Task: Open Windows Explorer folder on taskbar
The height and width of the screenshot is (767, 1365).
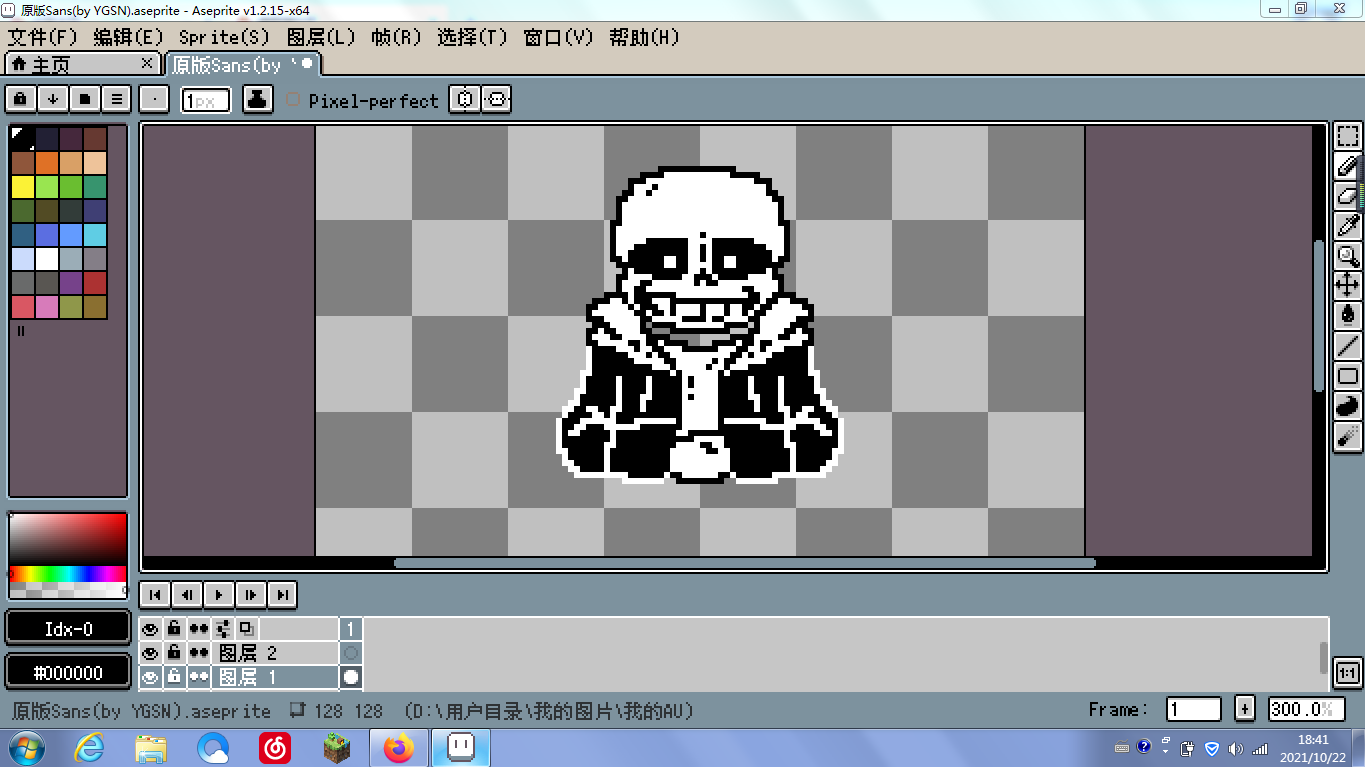Action: (152, 747)
